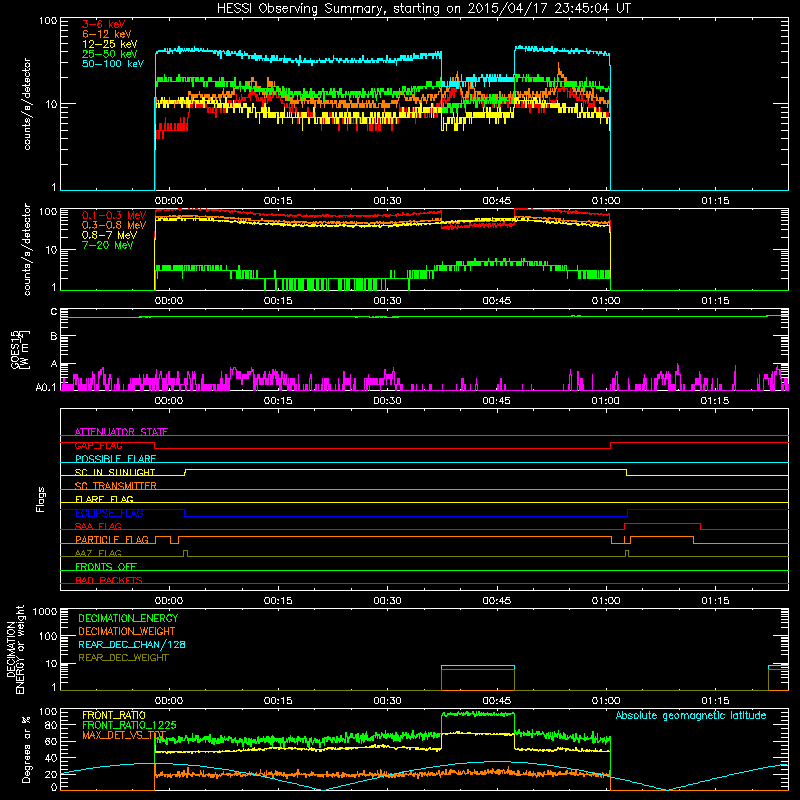Click the FRONT_RATIO legend entry
This screenshot has width=800, height=800.
[x=114, y=716]
